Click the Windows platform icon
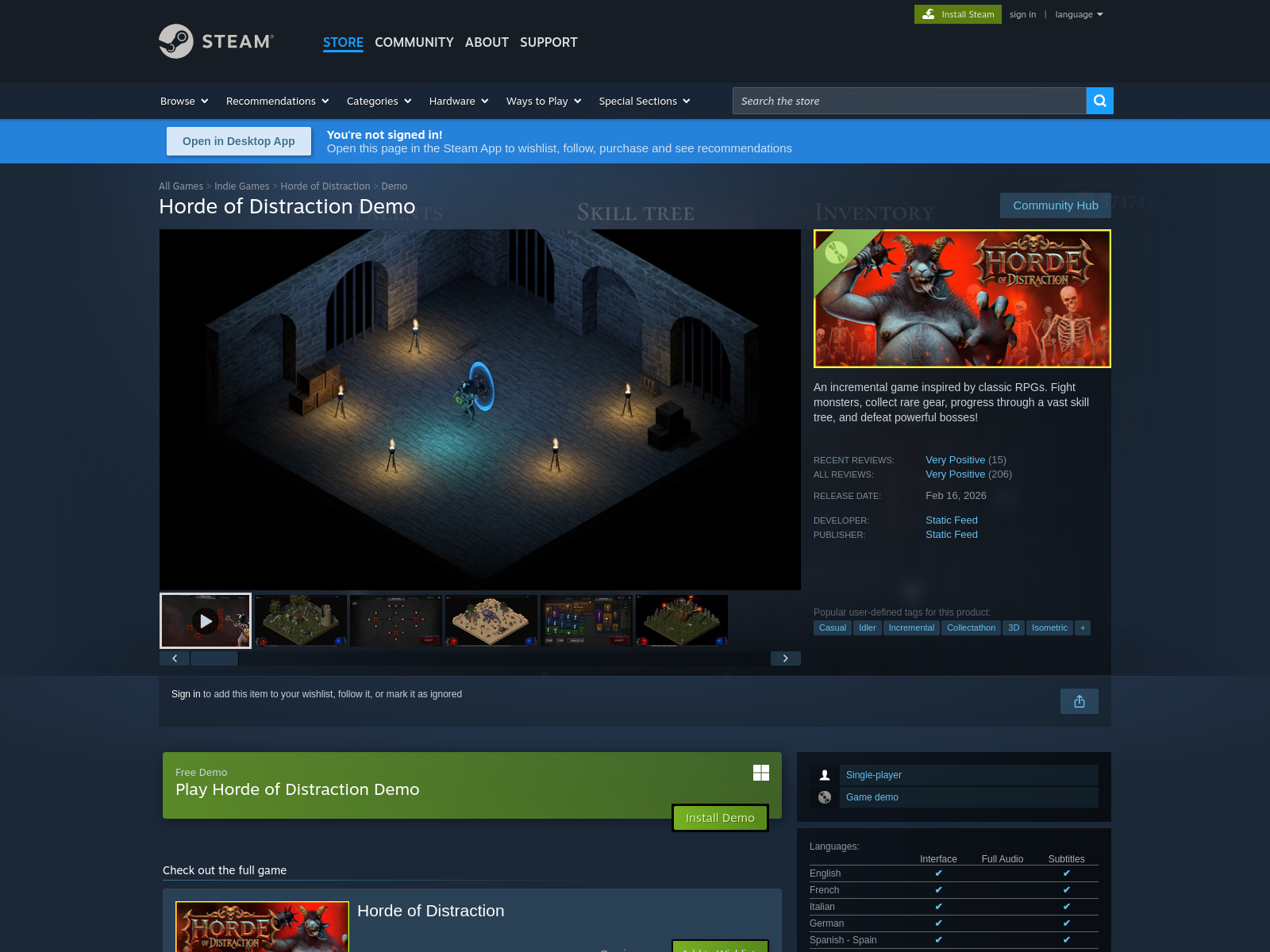1270x952 pixels. (x=761, y=773)
